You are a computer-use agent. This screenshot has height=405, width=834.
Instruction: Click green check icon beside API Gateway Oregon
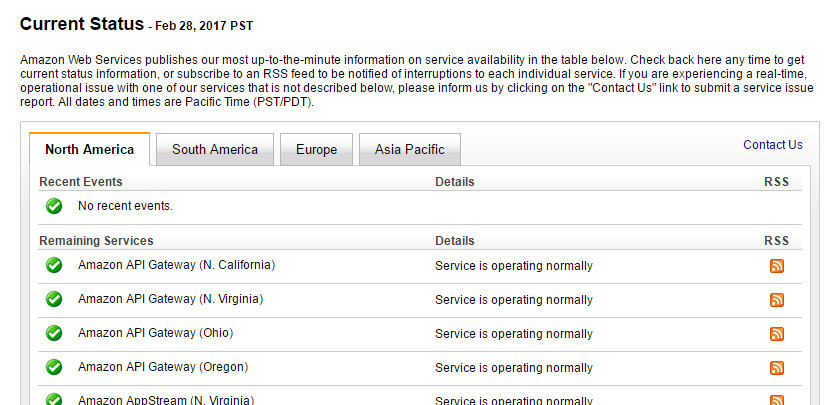pyautogui.click(x=54, y=367)
